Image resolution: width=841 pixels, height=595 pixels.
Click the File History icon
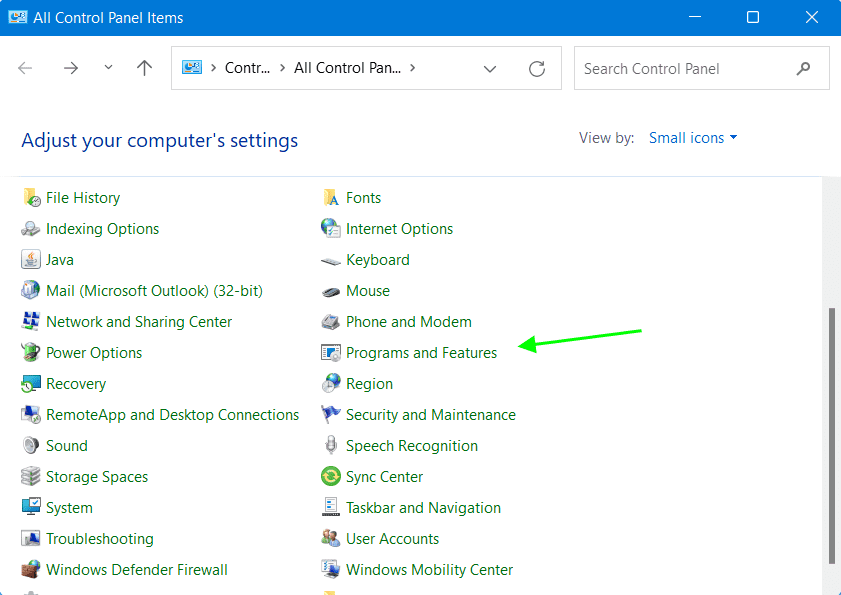coord(31,197)
